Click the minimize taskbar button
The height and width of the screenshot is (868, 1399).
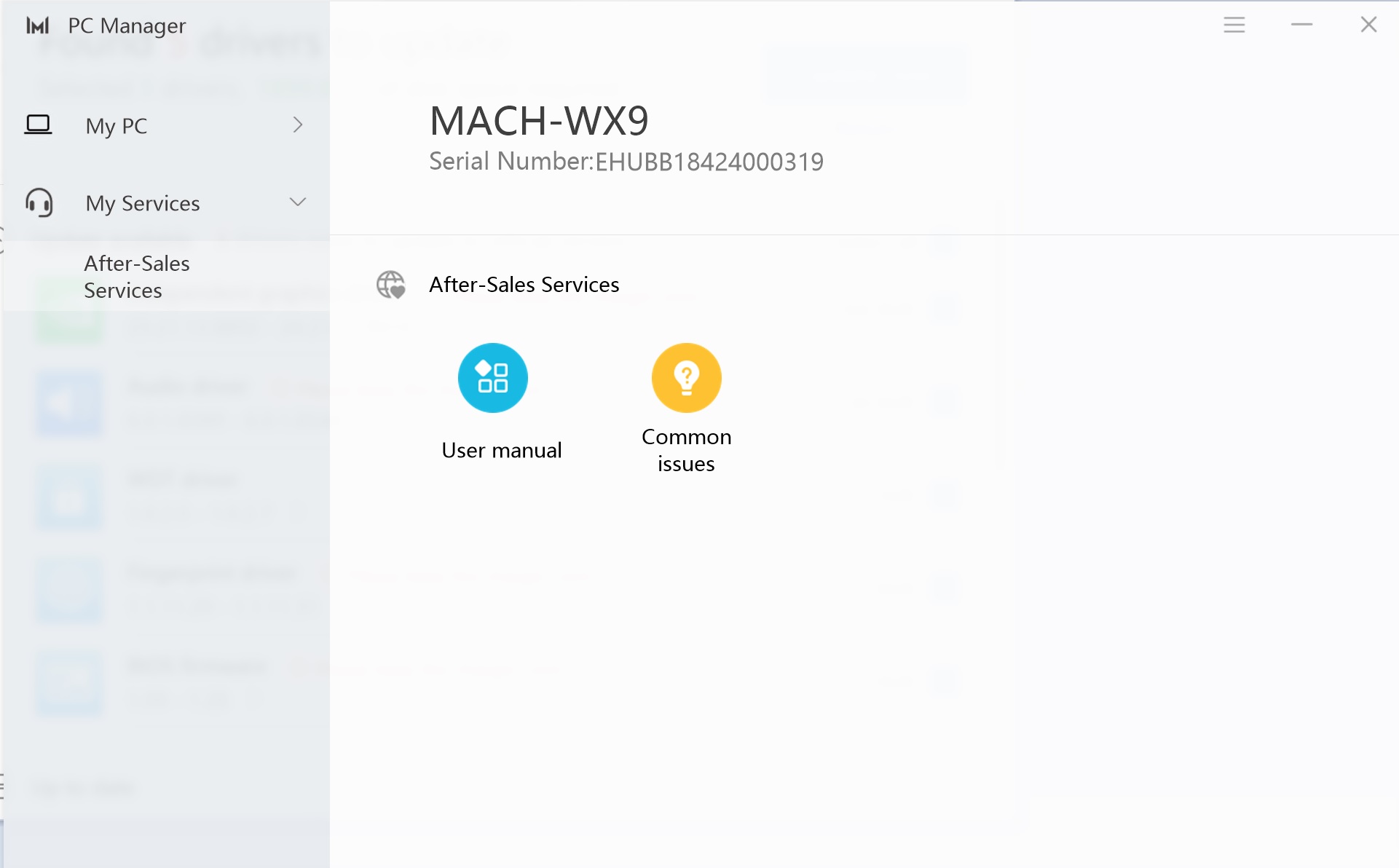tap(1301, 25)
